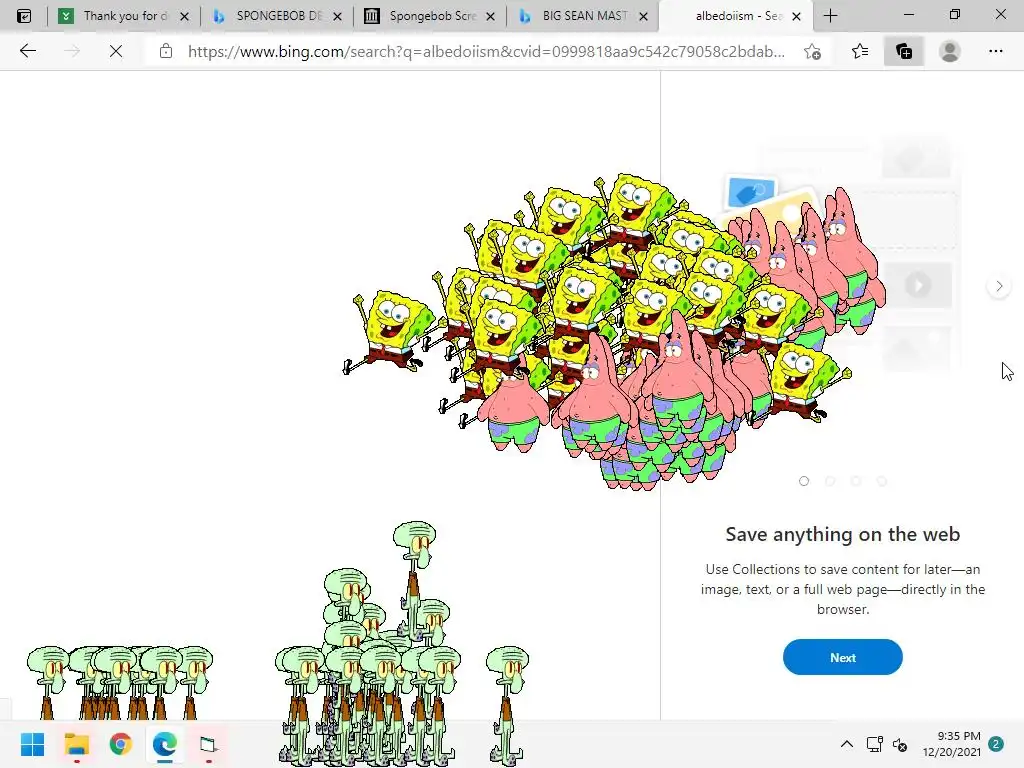Click the Bing URL address bar
Screen dimensions: 1024x768
coord(487,51)
